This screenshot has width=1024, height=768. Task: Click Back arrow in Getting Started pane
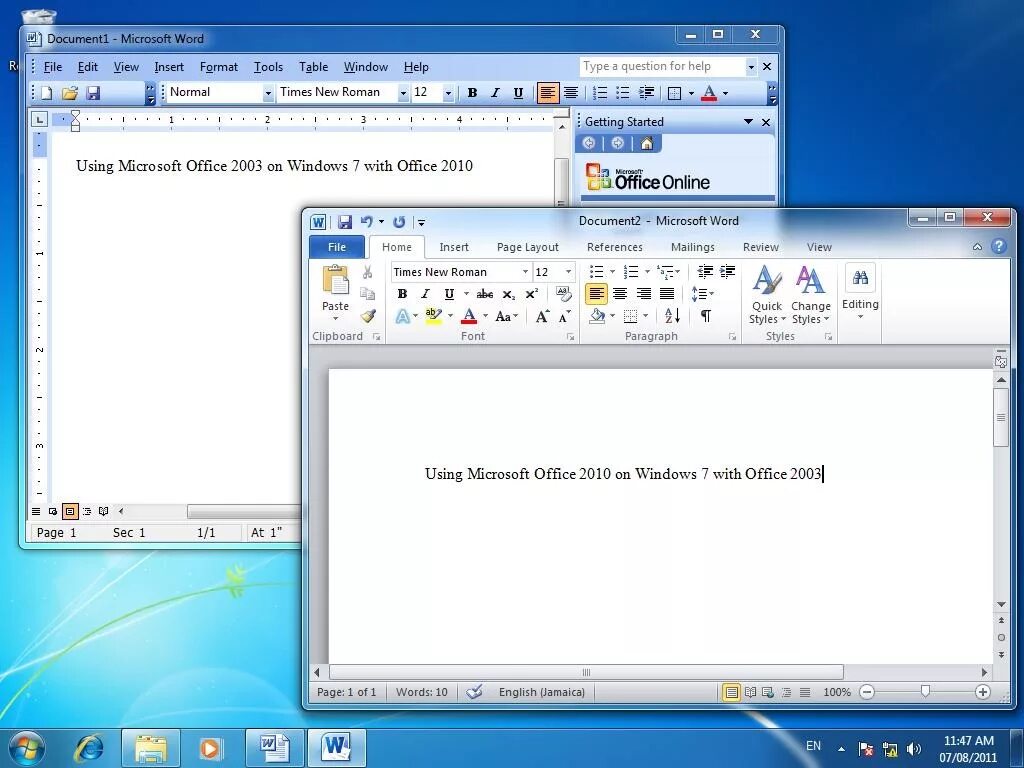coord(588,144)
